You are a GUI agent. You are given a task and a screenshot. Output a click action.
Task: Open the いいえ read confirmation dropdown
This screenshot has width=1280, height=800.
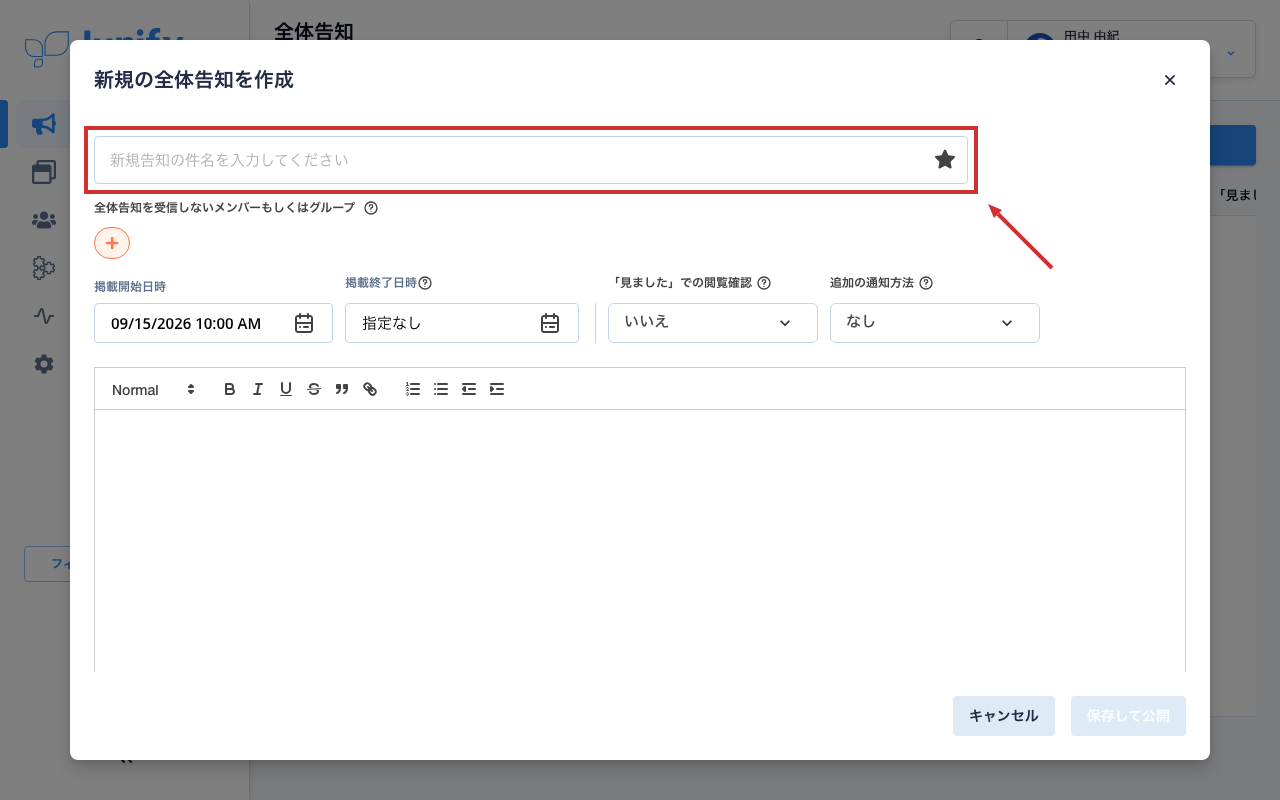tap(713, 323)
